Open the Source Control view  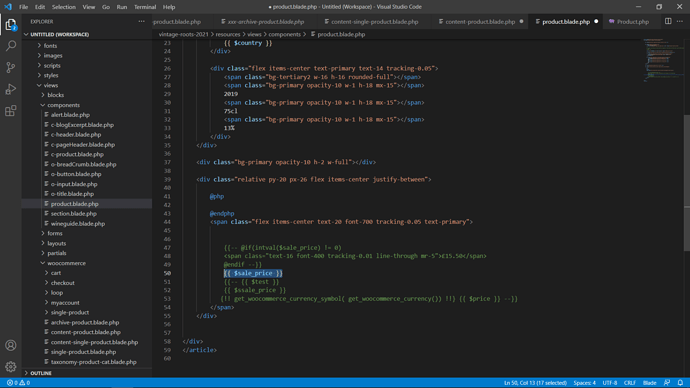pos(11,67)
